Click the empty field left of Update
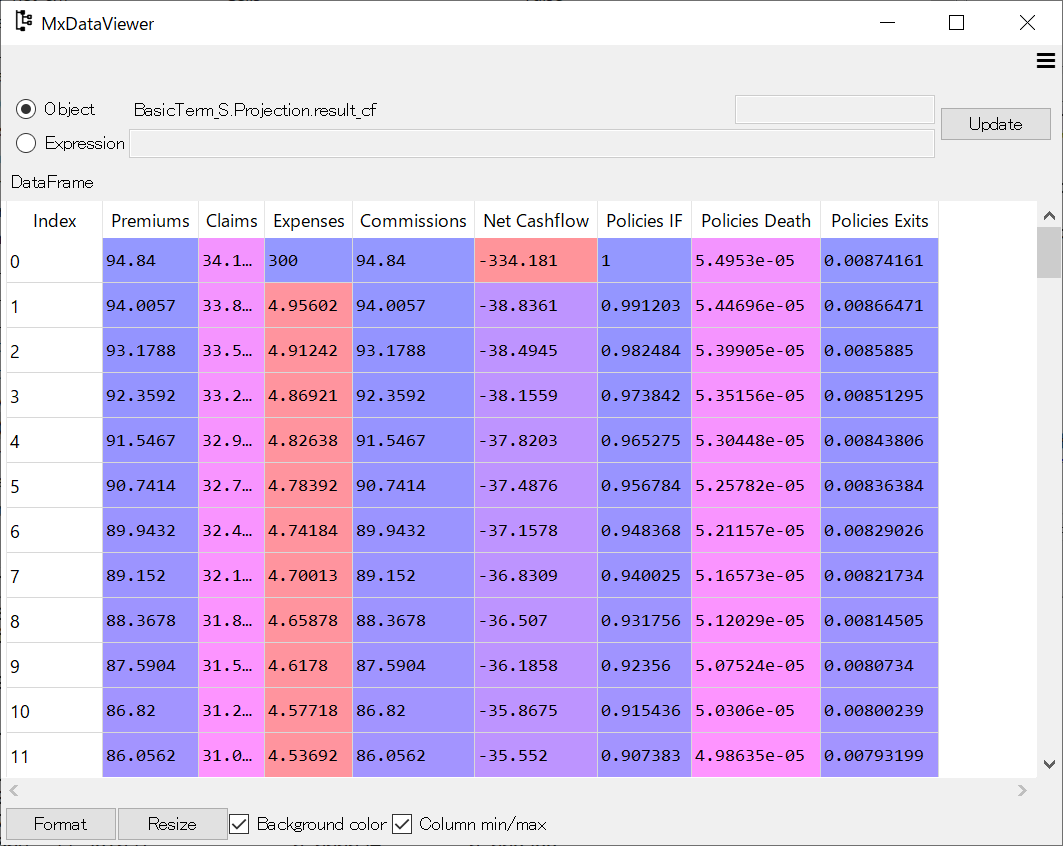 pos(835,110)
